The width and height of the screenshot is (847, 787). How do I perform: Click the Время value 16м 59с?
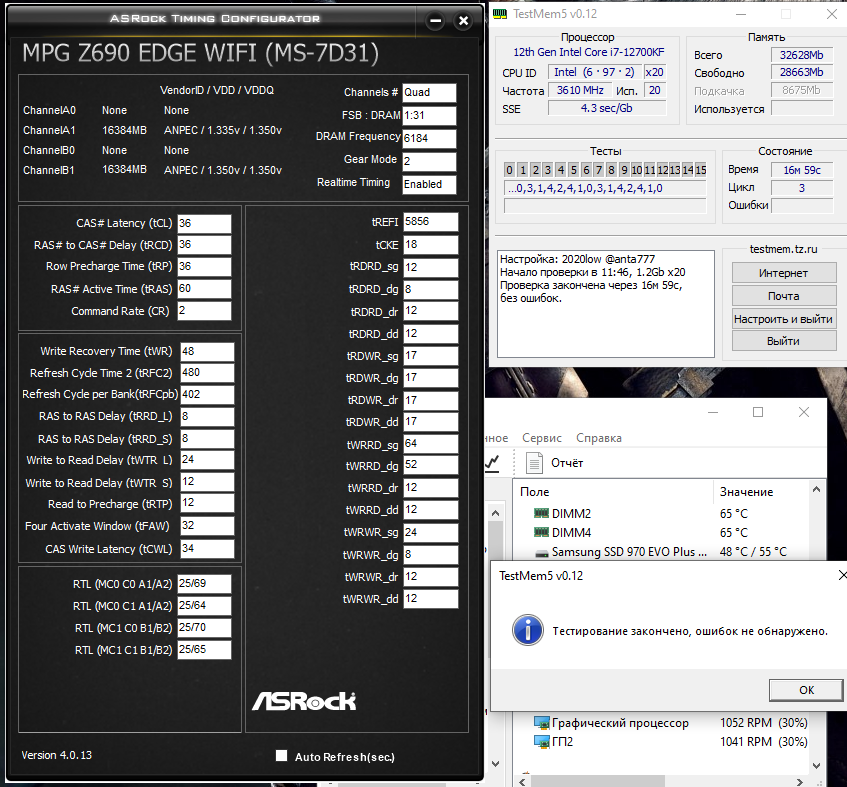(802, 170)
